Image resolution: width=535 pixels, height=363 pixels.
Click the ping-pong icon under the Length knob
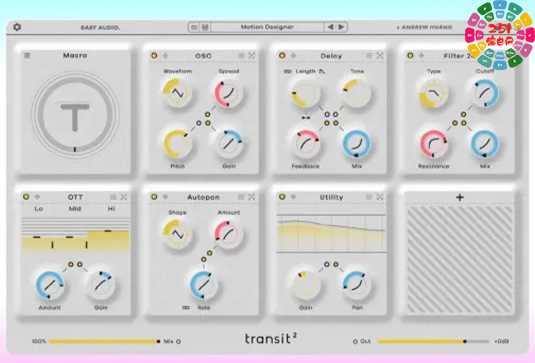point(305,117)
